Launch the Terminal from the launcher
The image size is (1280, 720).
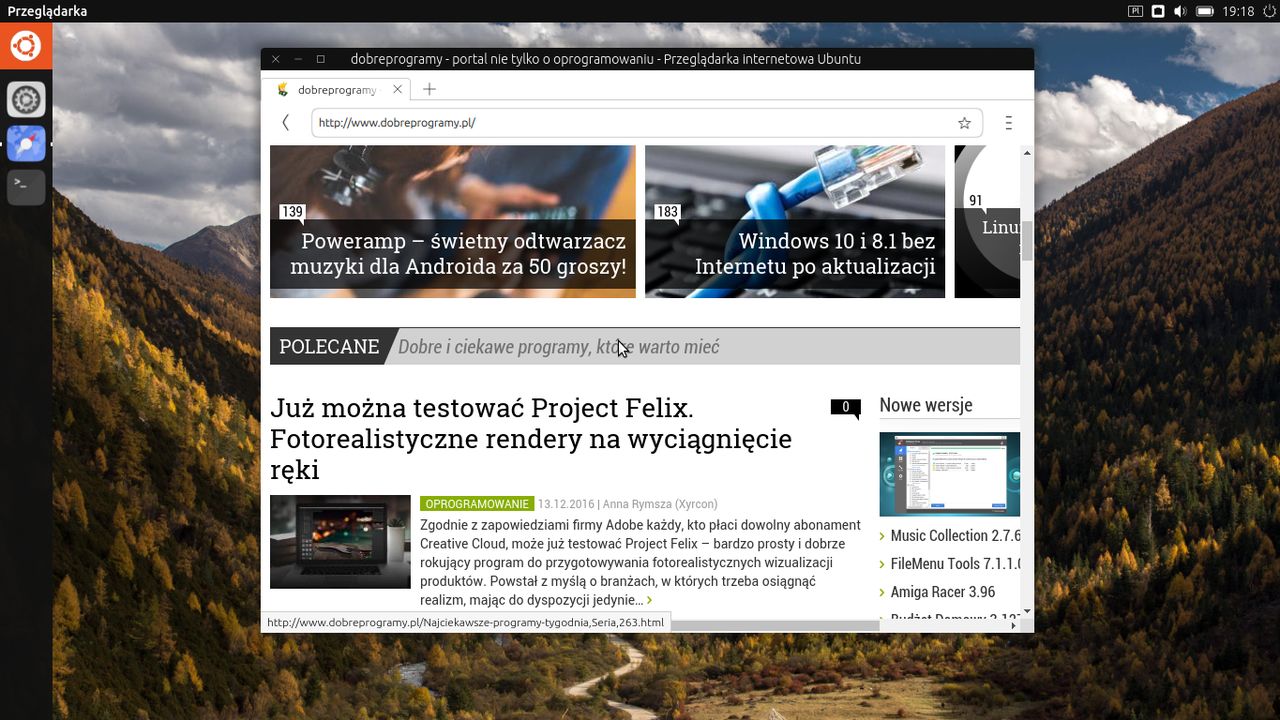pyautogui.click(x=26, y=187)
